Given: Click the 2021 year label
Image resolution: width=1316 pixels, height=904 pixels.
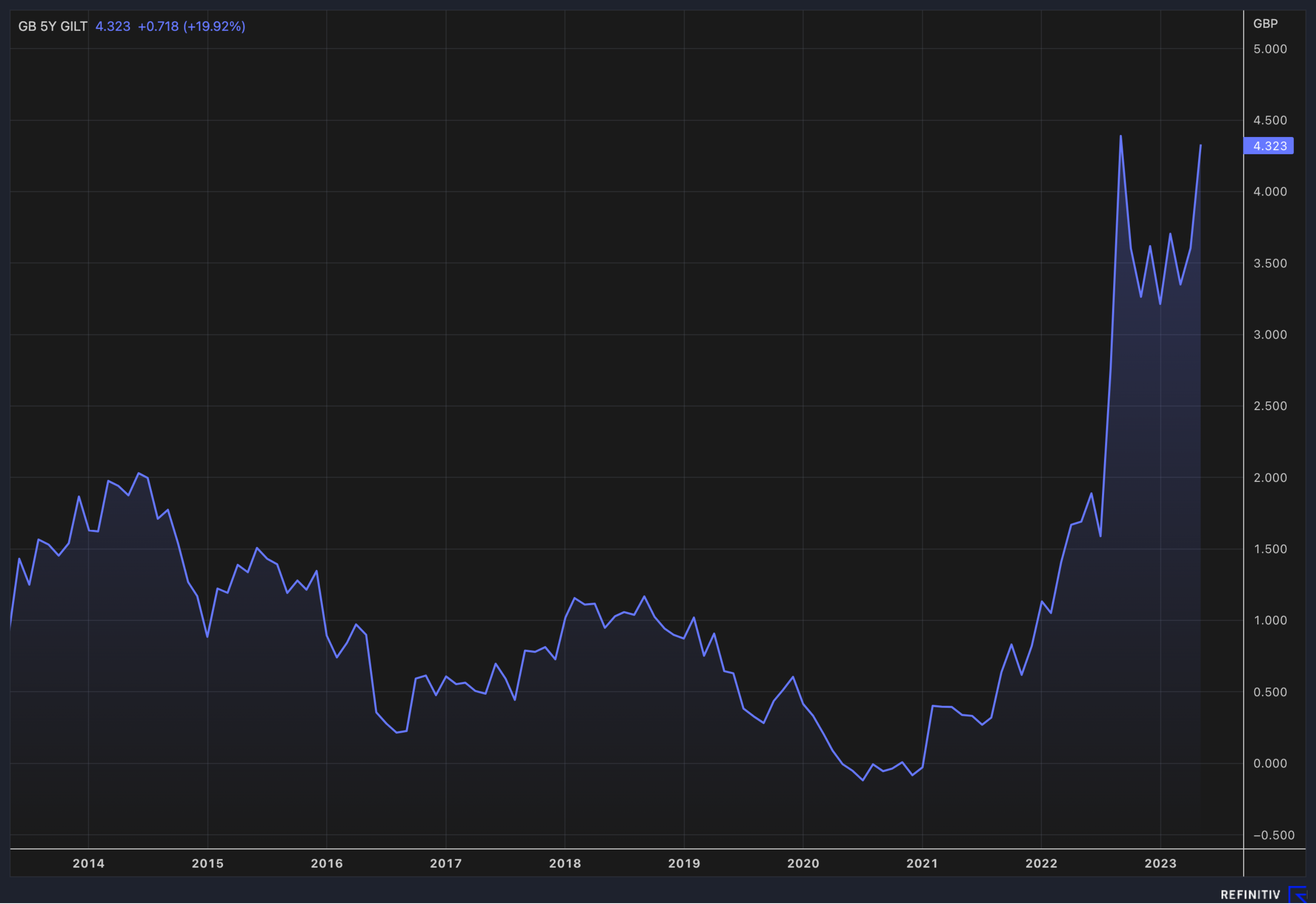Looking at the screenshot, I should point(922,864).
